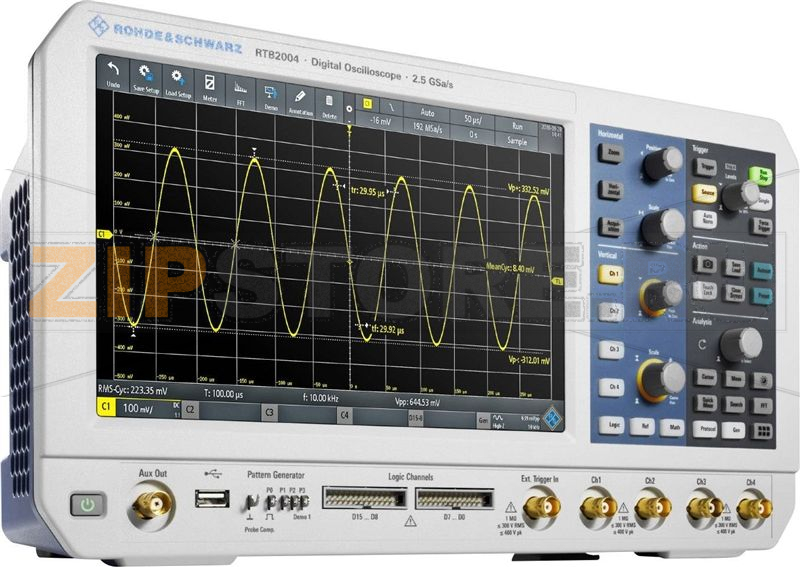The image size is (800, 567).
Task: Open the 50 µs time scale field
Action: coord(473,119)
